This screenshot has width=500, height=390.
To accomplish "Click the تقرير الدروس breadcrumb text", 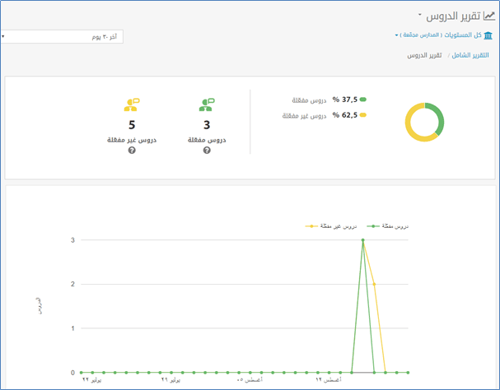I will (x=424, y=55).
